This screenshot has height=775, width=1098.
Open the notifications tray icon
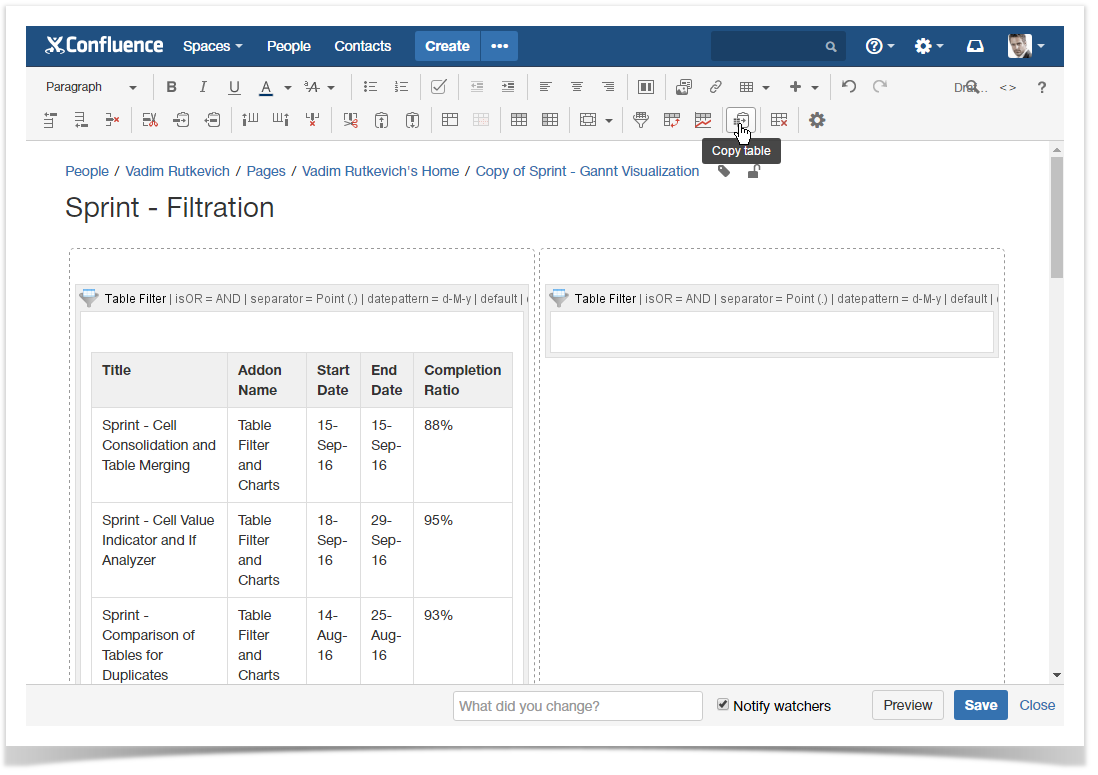point(975,46)
